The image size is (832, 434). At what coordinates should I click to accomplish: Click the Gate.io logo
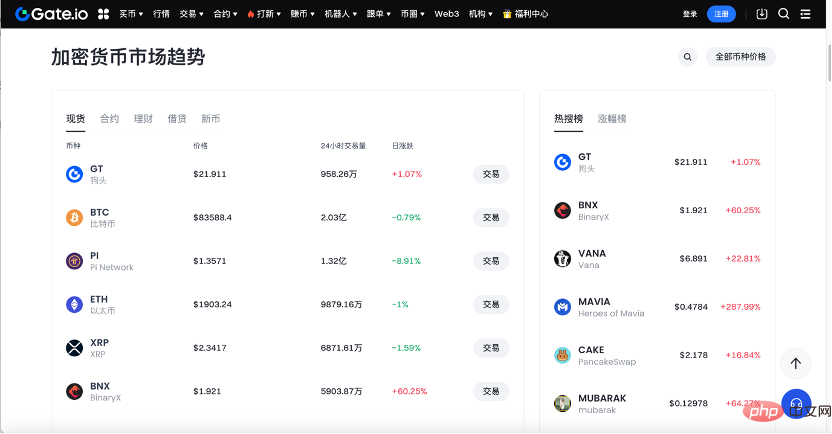click(x=51, y=14)
